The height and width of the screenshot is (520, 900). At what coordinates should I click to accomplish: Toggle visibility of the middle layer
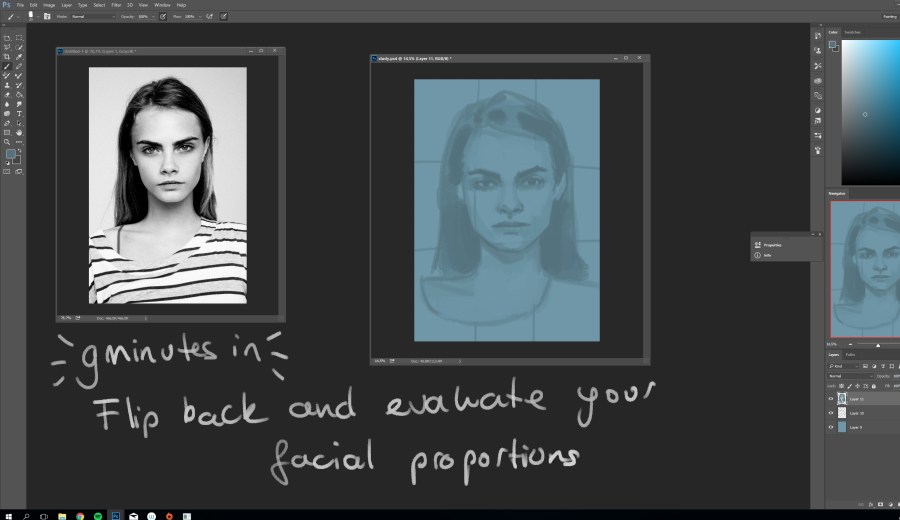[x=831, y=412]
